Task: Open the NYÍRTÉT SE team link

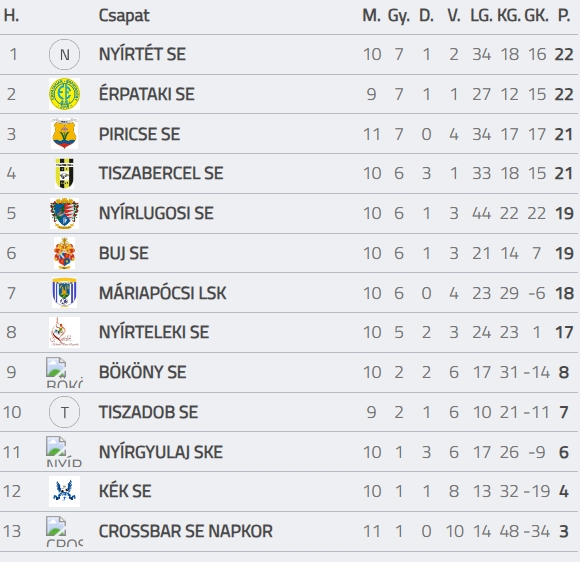Action: tap(142, 54)
